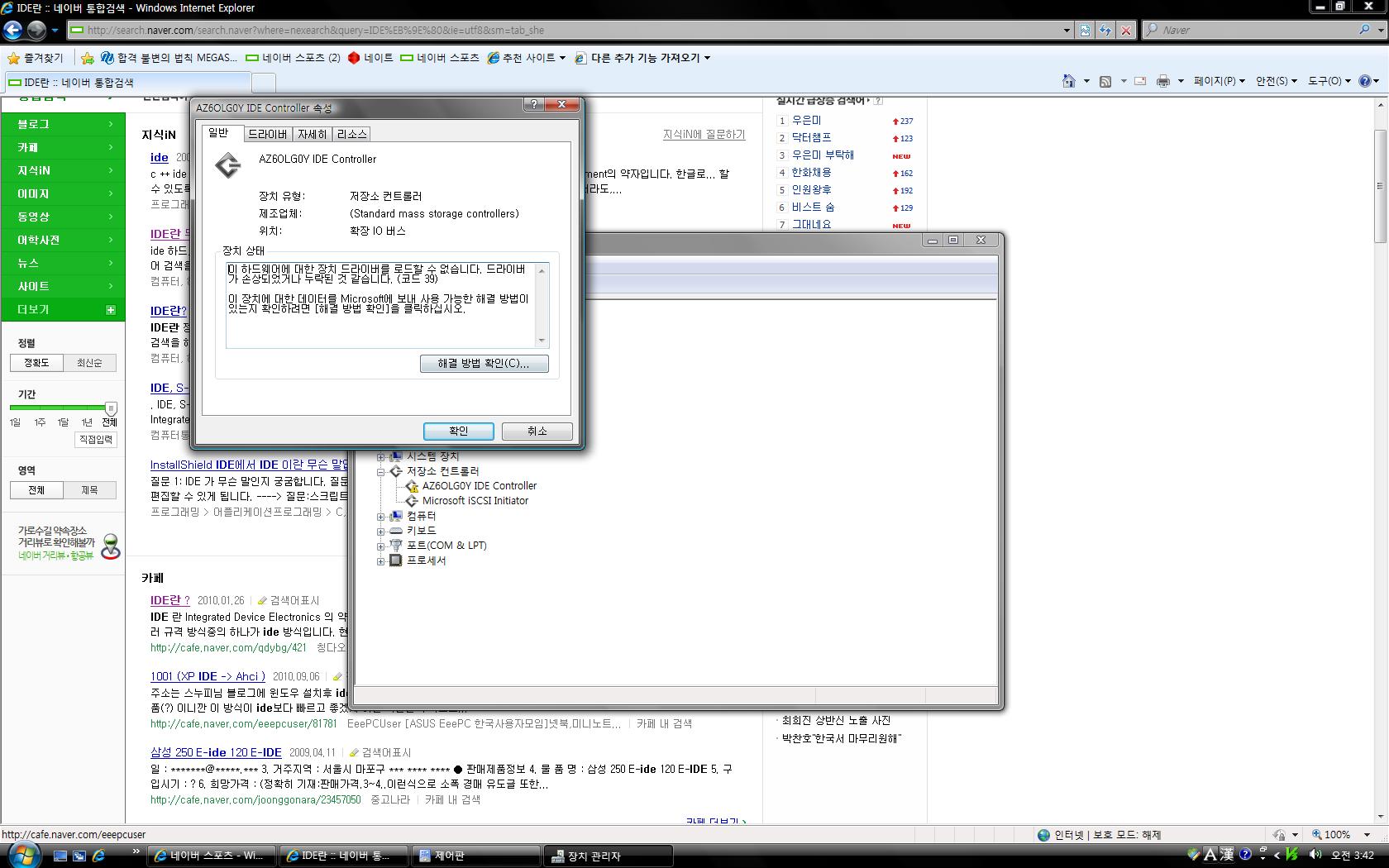This screenshot has height=868, width=1389.
Task: Click the show desktop quick launch icon
Action: click(x=60, y=856)
